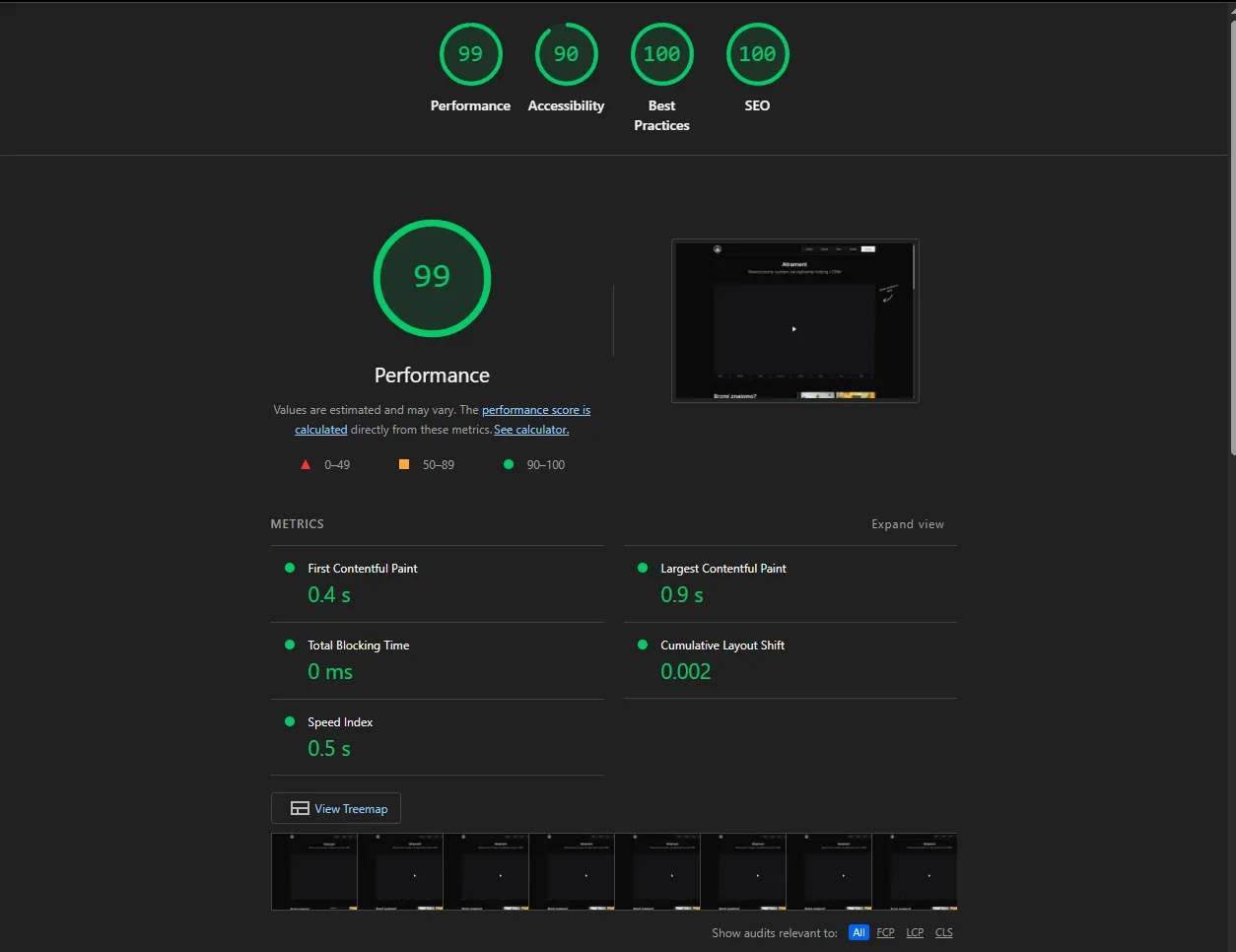Jump to the Accessibility 90 score gauge
Viewport: 1236px width, 952px height.
tap(566, 54)
